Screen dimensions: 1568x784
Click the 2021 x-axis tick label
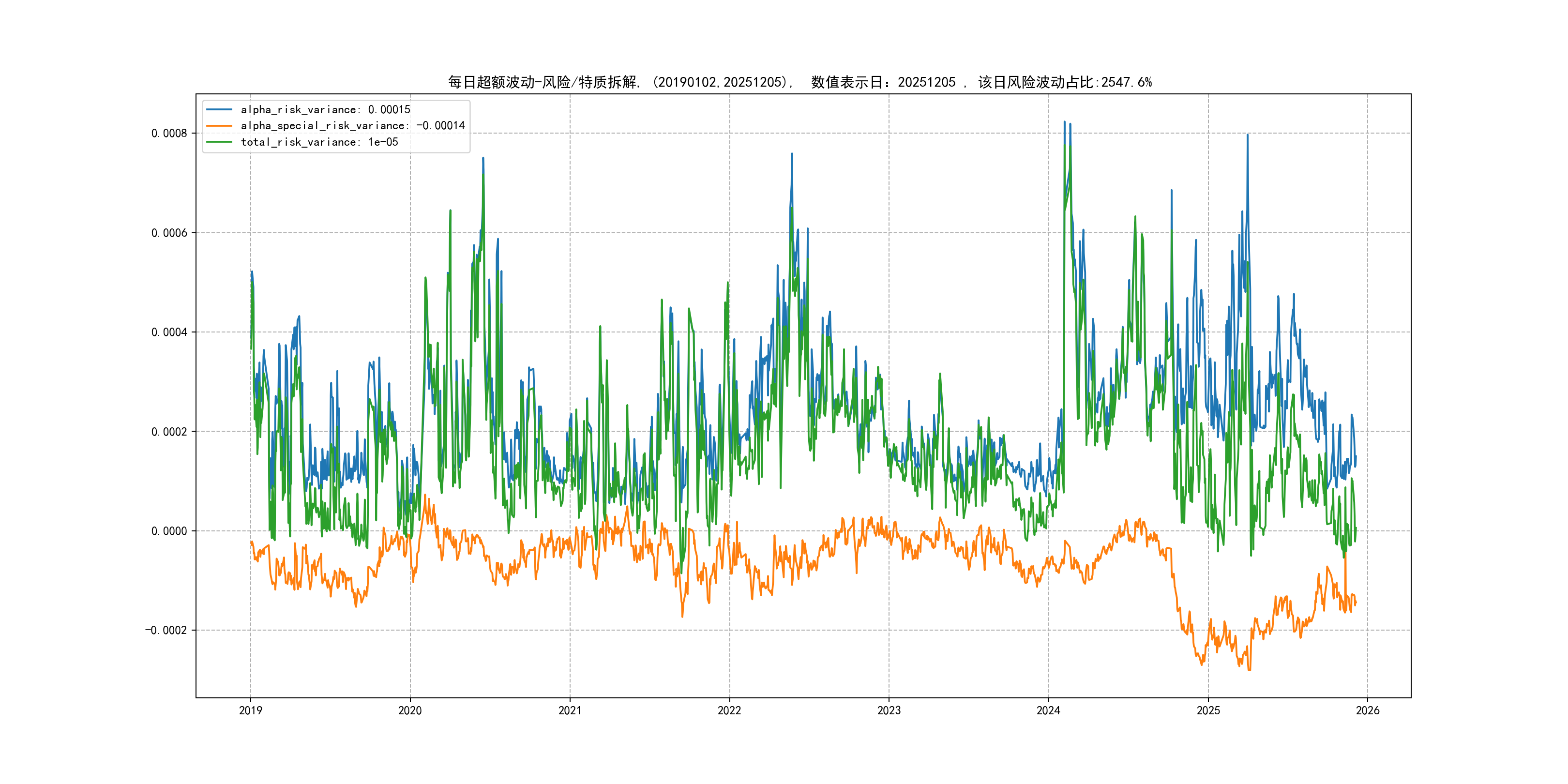(x=570, y=710)
